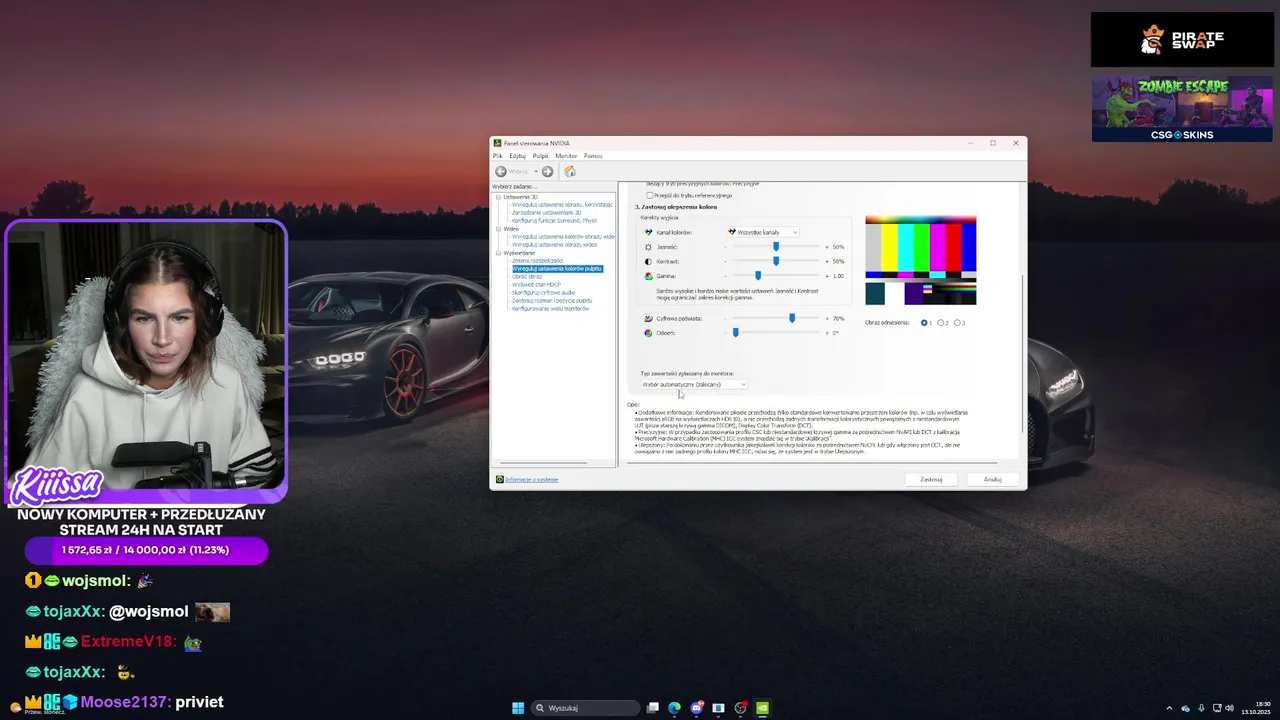
Task: Click the volume speaker tray icon
Action: tap(1229, 708)
